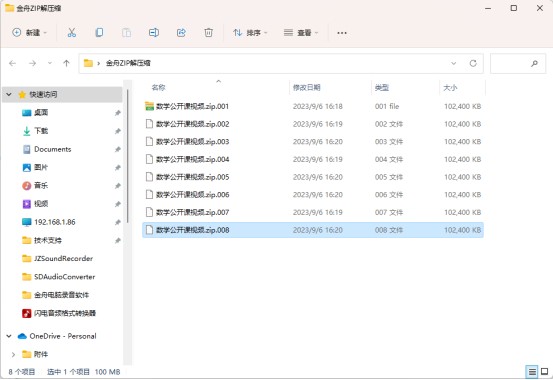Select file 数学公开课视频.zip.007

click(x=193, y=212)
